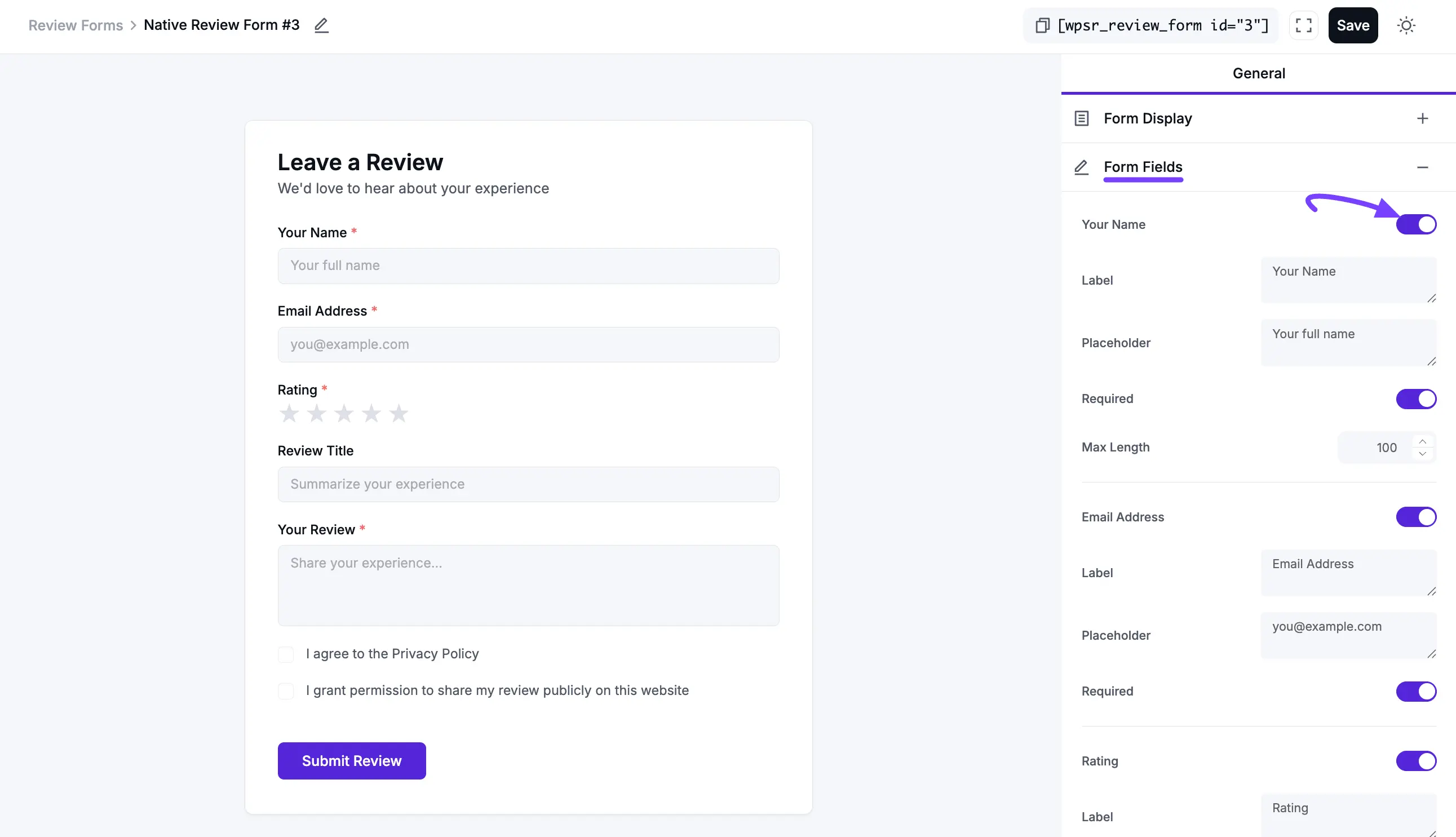Click the Form Fields pencil icon
1456x837 pixels.
pyautogui.click(x=1081, y=167)
